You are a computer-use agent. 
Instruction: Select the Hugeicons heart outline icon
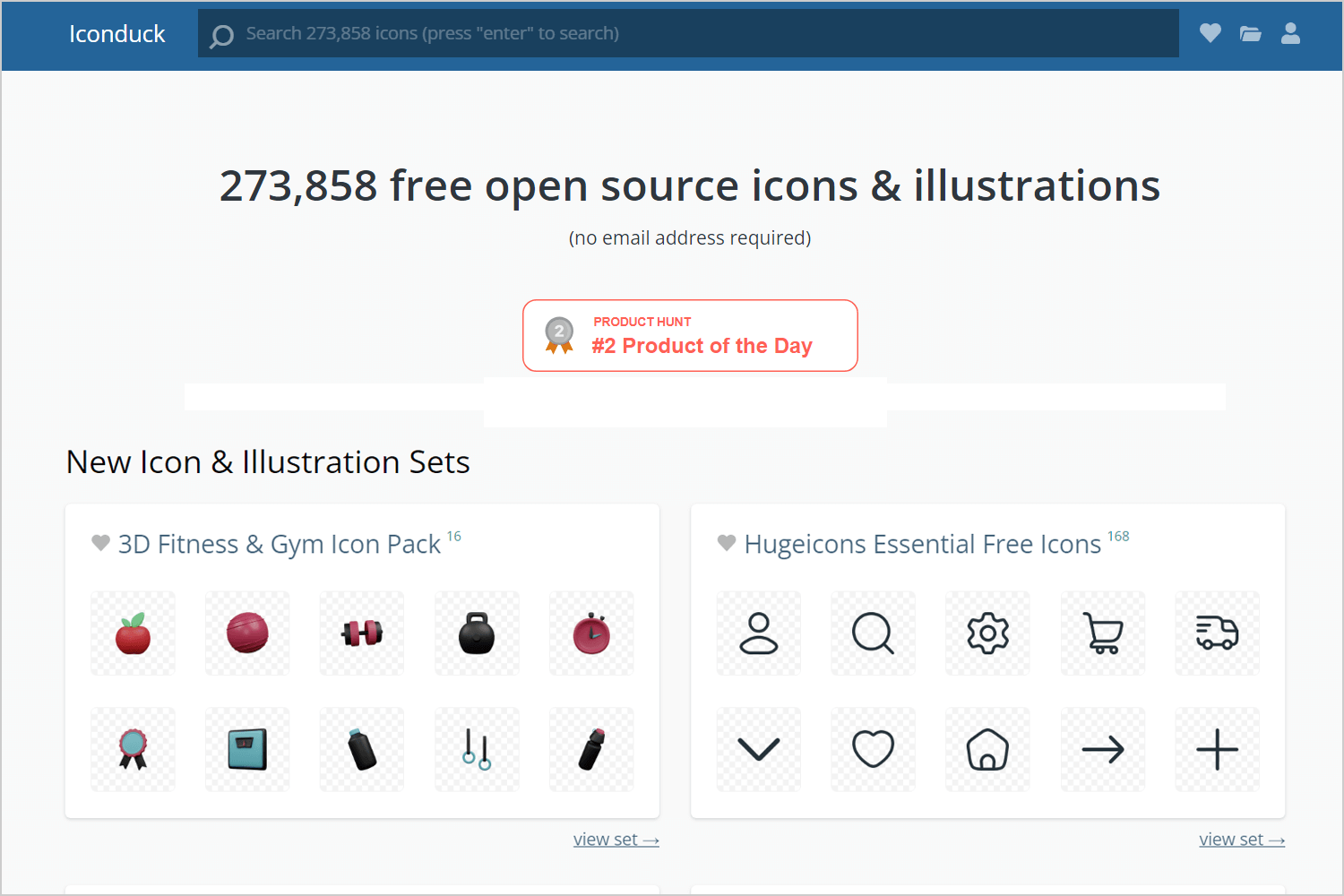pyautogui.click(x=874, y=749)
